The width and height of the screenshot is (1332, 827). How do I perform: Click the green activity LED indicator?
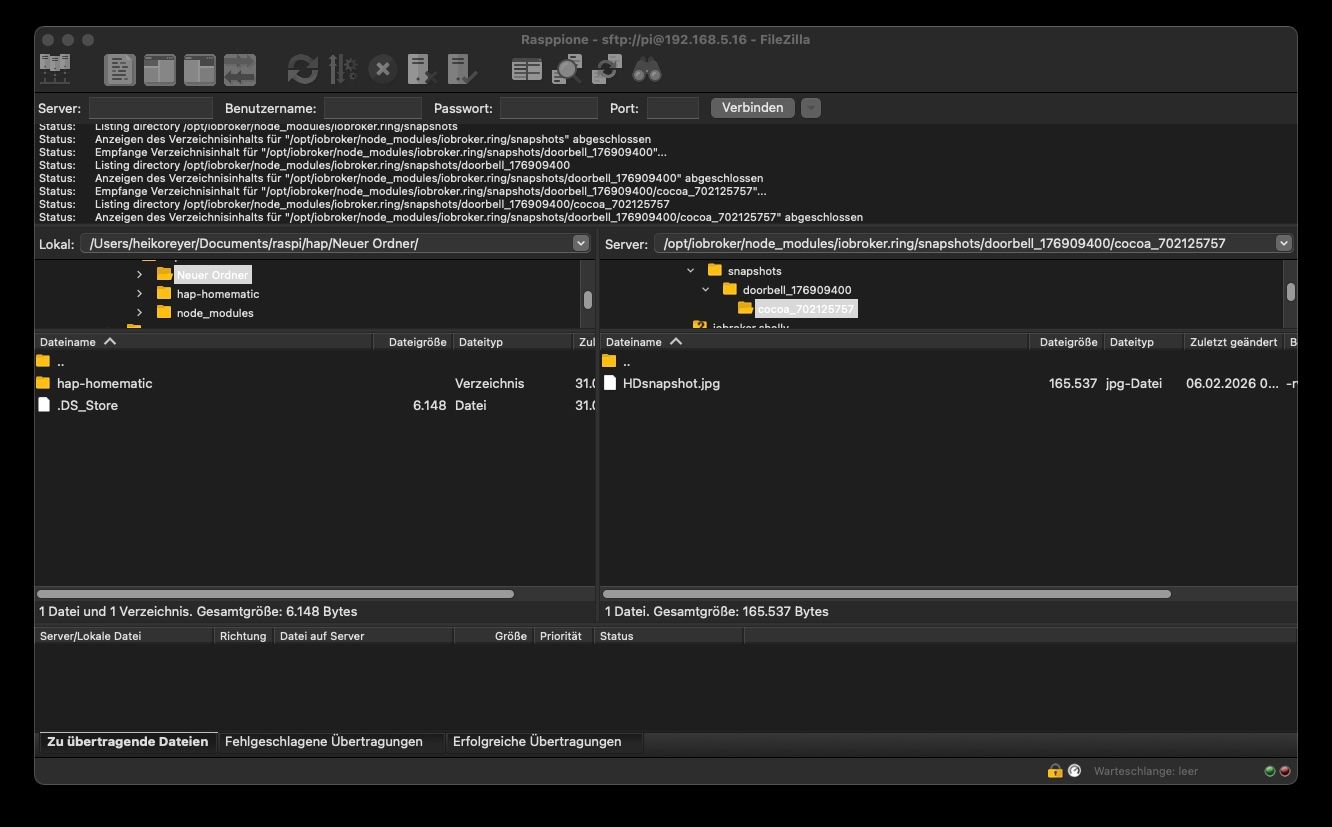tap(1270, 771)
